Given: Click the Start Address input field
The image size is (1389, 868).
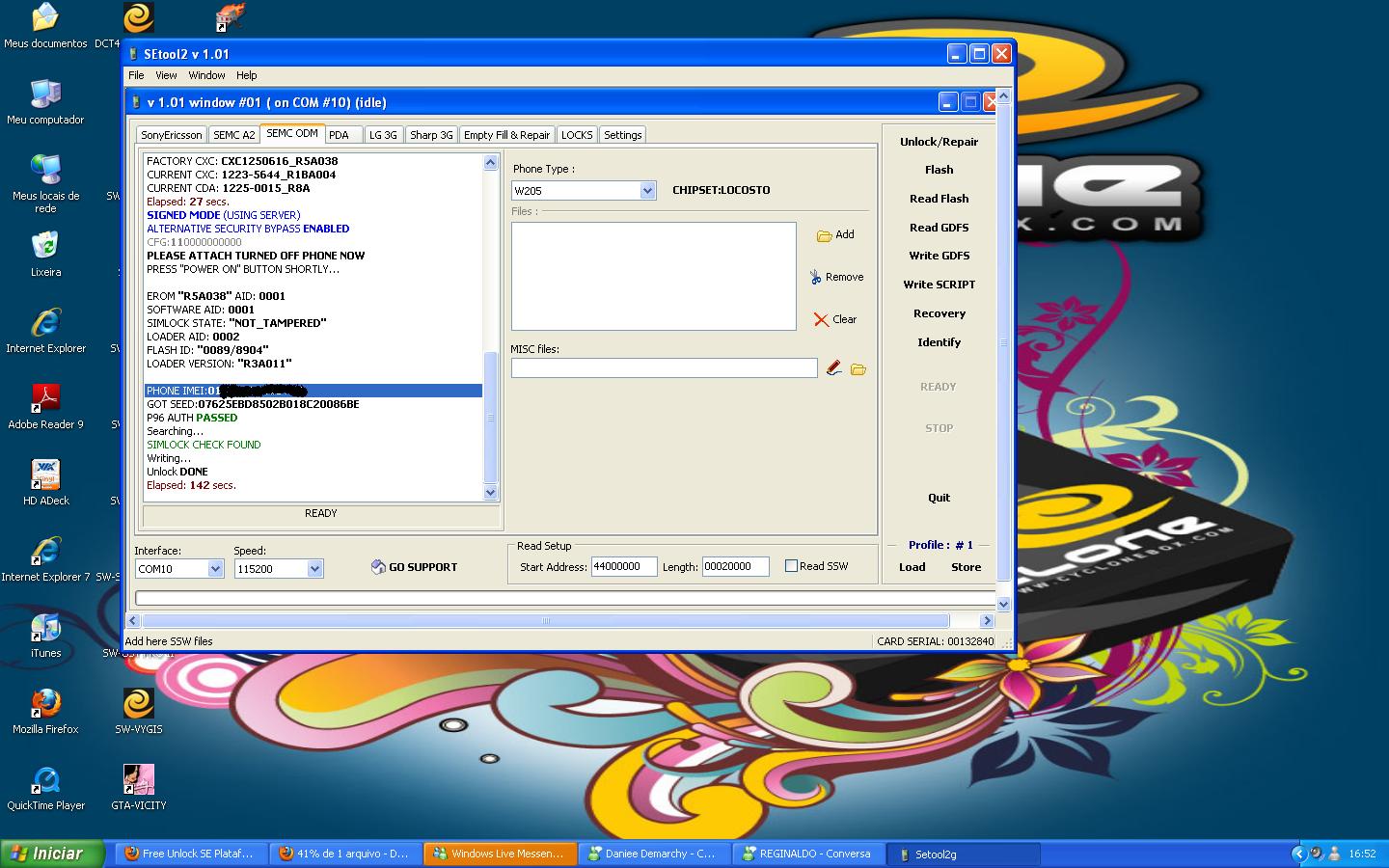Looking at the screenshot, I should (x=624, y=567).
